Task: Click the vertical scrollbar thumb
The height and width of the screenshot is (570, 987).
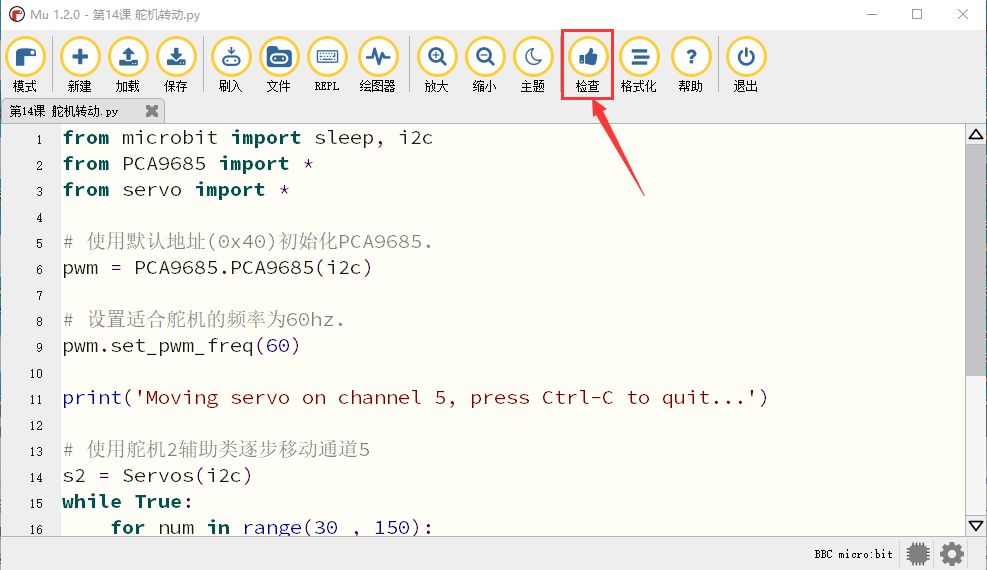Action: (976, 260)
